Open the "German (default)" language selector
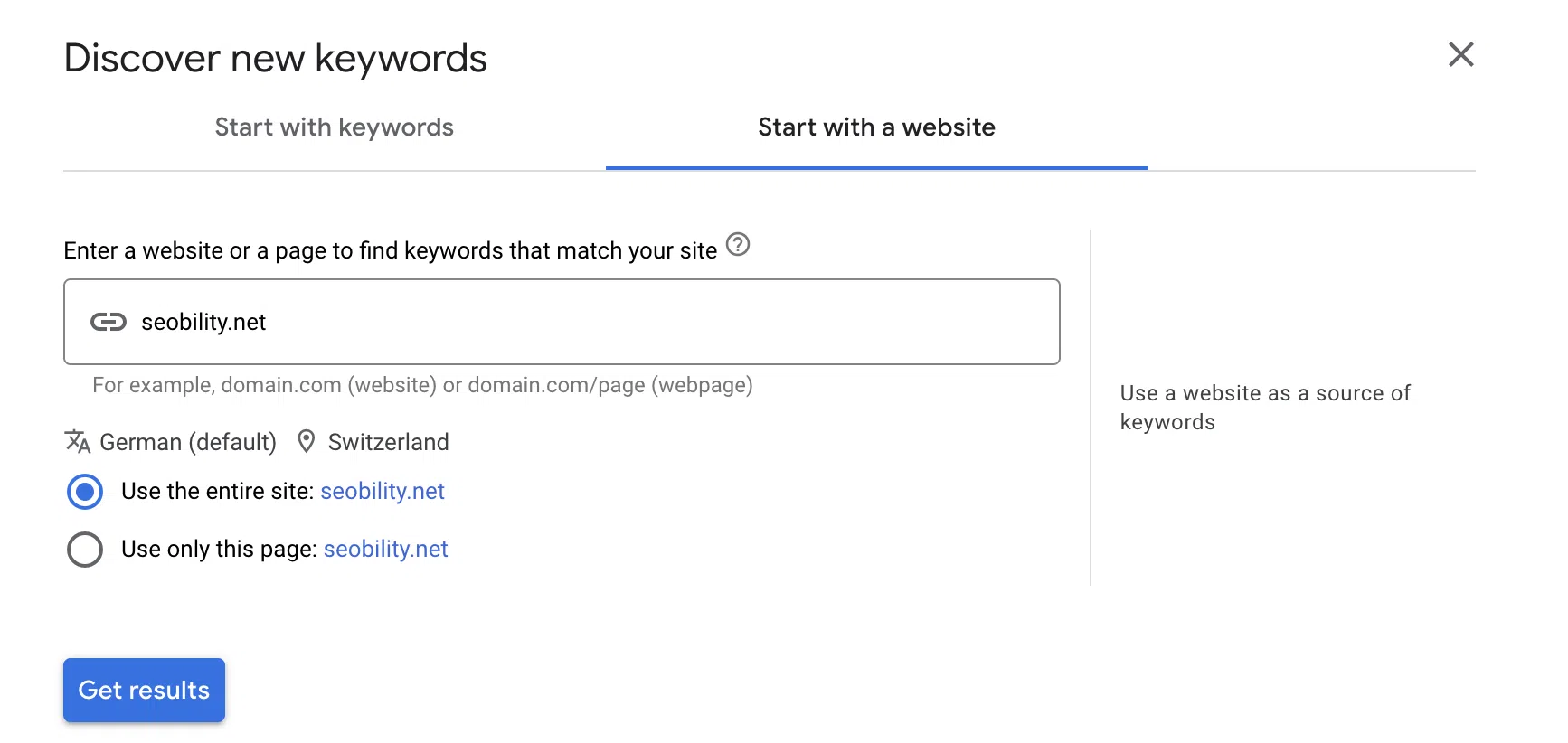1568x743 pixels. click(188, 442)
